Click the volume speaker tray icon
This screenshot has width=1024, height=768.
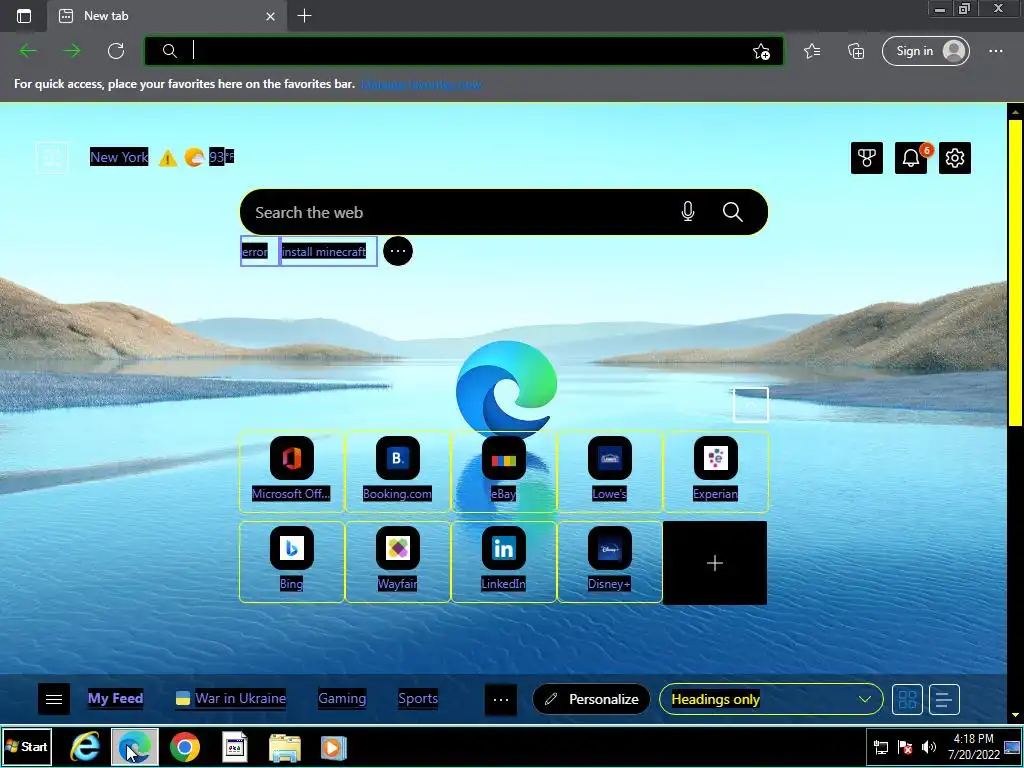pyautogui.click(x=928, y=747)
